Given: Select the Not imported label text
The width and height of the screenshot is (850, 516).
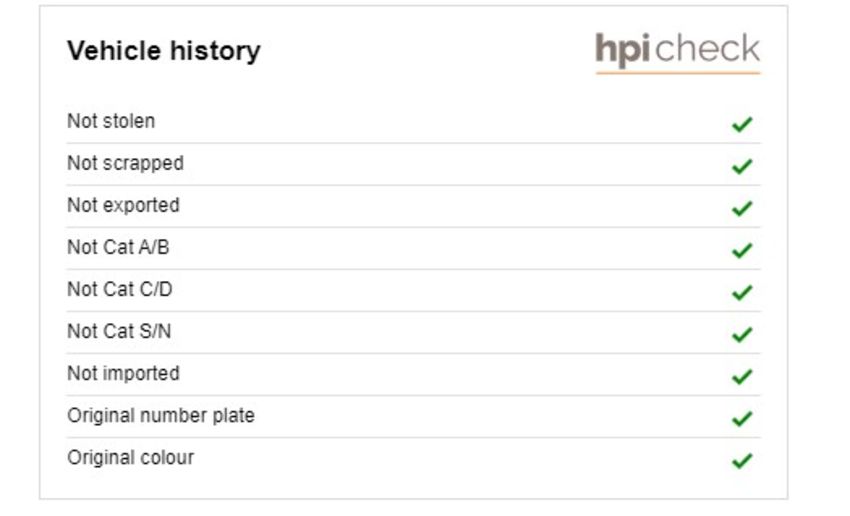Looking at the screenshot, I should (x=123, y=373).
